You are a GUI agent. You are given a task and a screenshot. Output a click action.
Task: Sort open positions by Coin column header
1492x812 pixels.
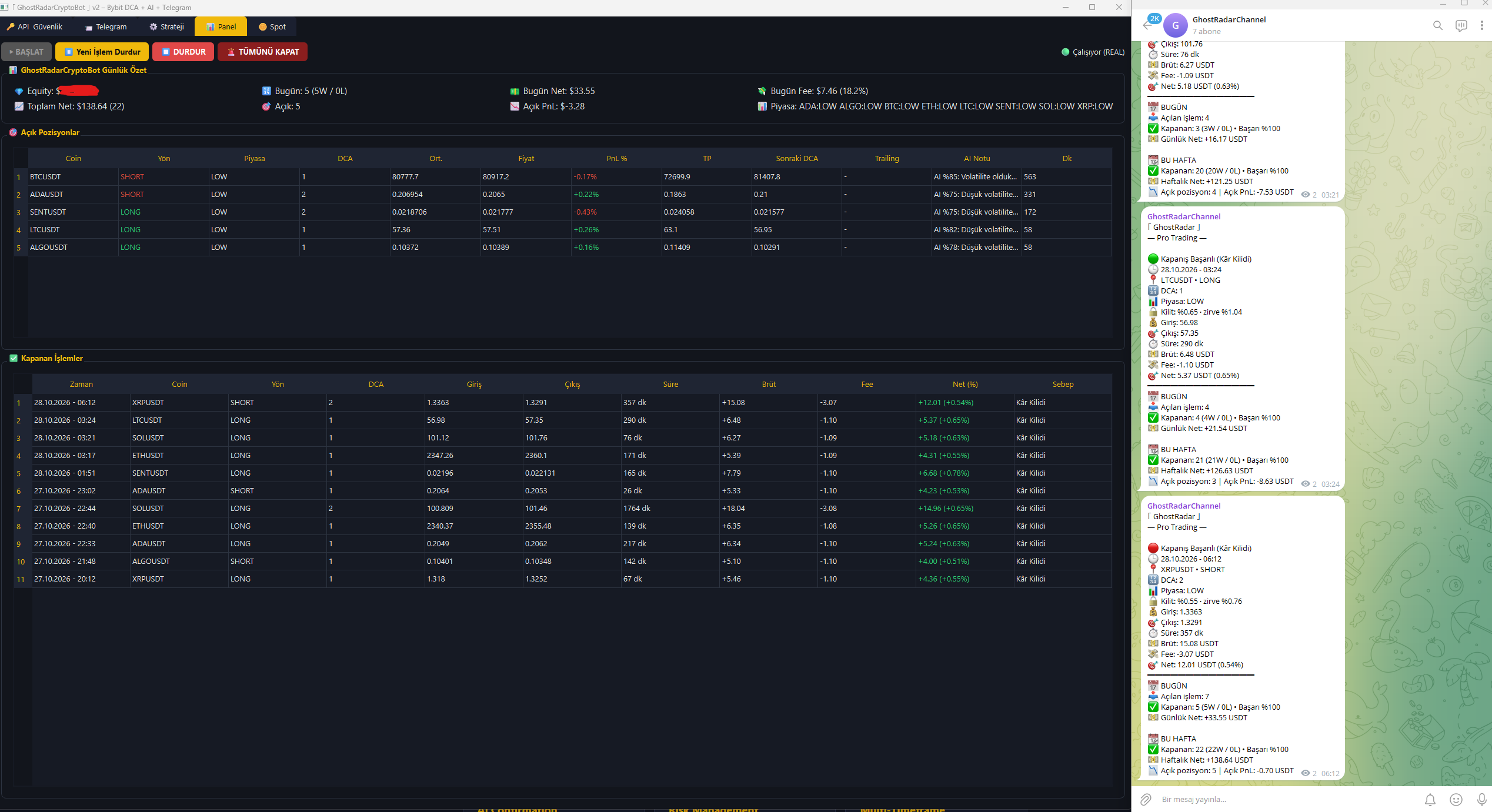pyautogui.click(x=74, y=158)
